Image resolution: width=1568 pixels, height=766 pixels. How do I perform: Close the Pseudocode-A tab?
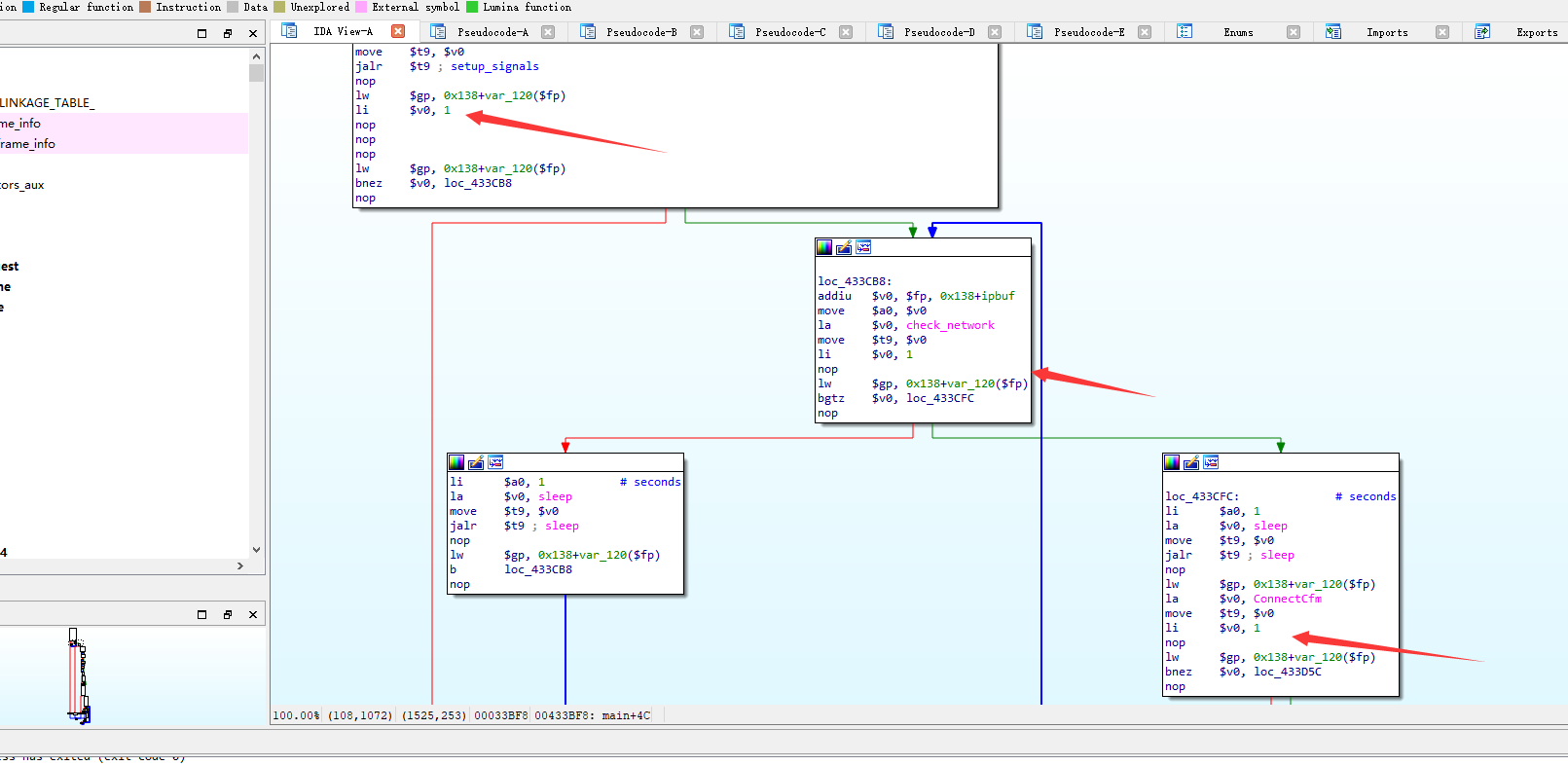548,32
